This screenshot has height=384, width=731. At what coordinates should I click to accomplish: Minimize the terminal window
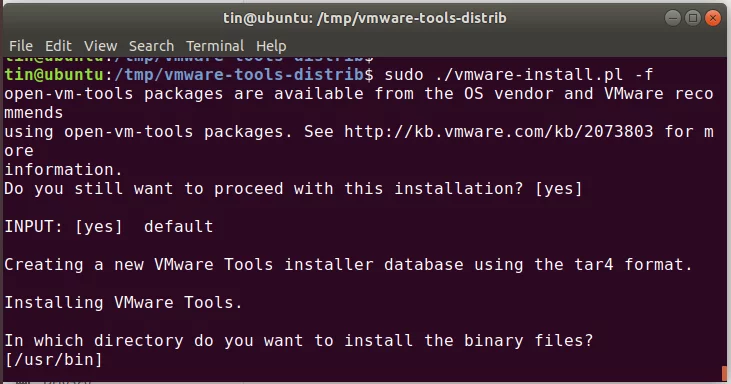pos(673,18)
